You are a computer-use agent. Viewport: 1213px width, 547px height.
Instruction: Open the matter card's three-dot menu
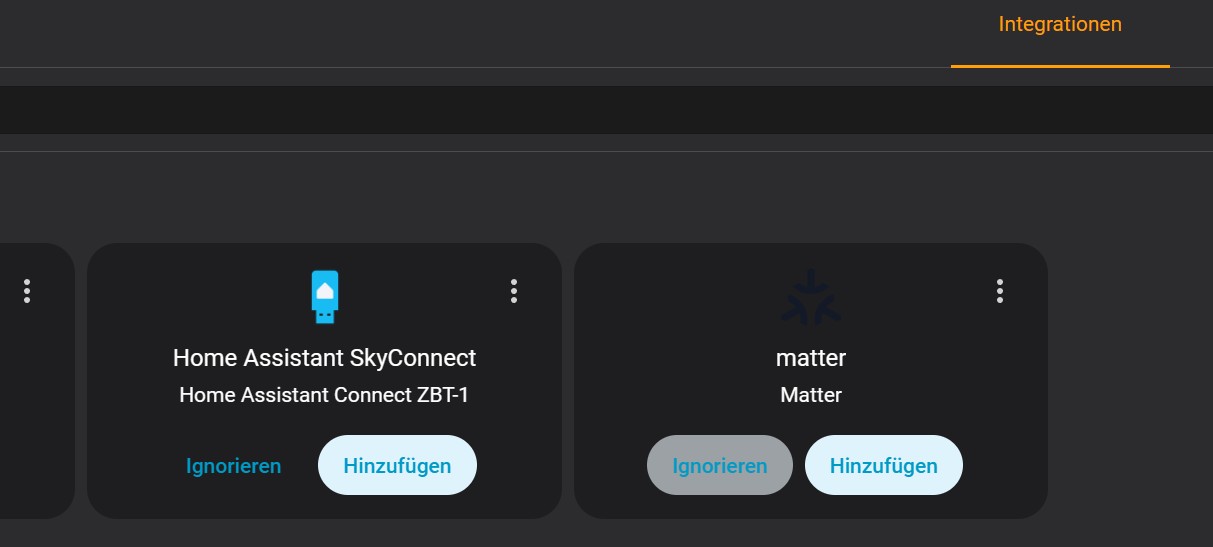click(999, 291)
